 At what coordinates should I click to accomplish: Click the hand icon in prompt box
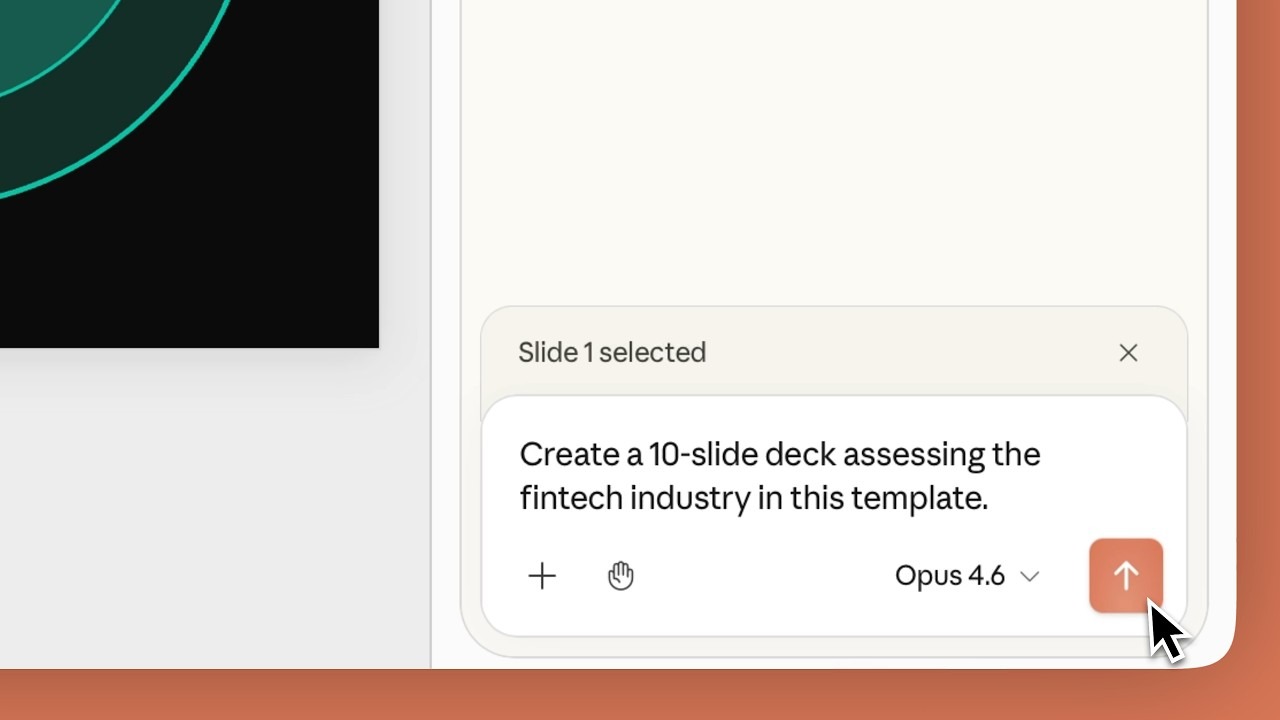pyautogui.click(x=621, y=576)
